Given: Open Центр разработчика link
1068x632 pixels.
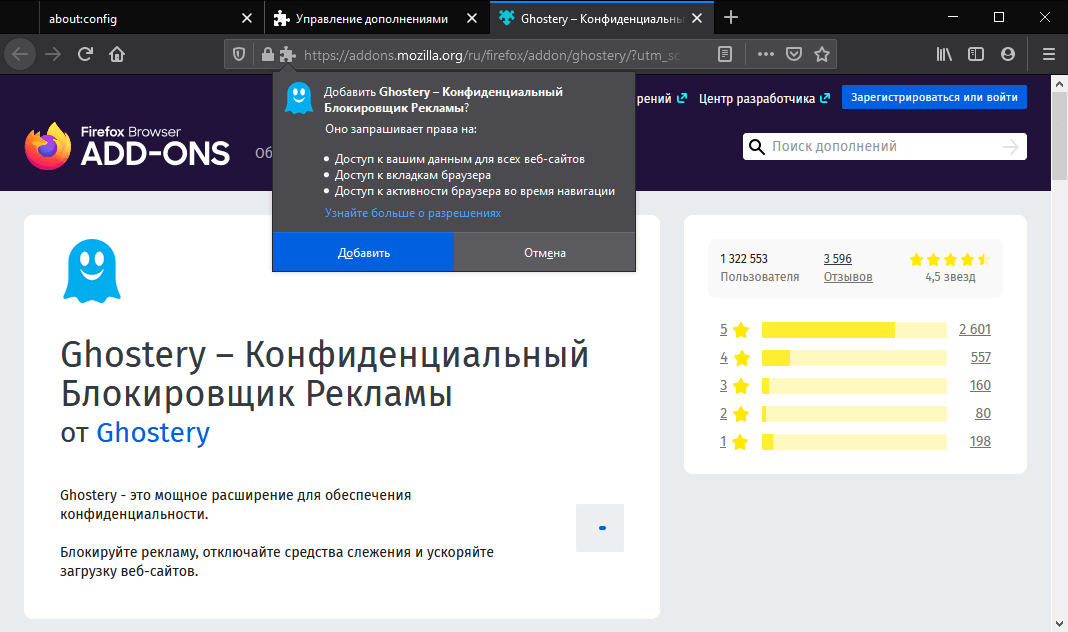Looking at the screenshot, I should [764, 98].
